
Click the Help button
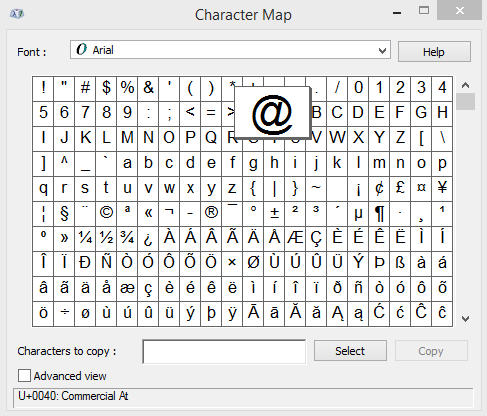434,52
